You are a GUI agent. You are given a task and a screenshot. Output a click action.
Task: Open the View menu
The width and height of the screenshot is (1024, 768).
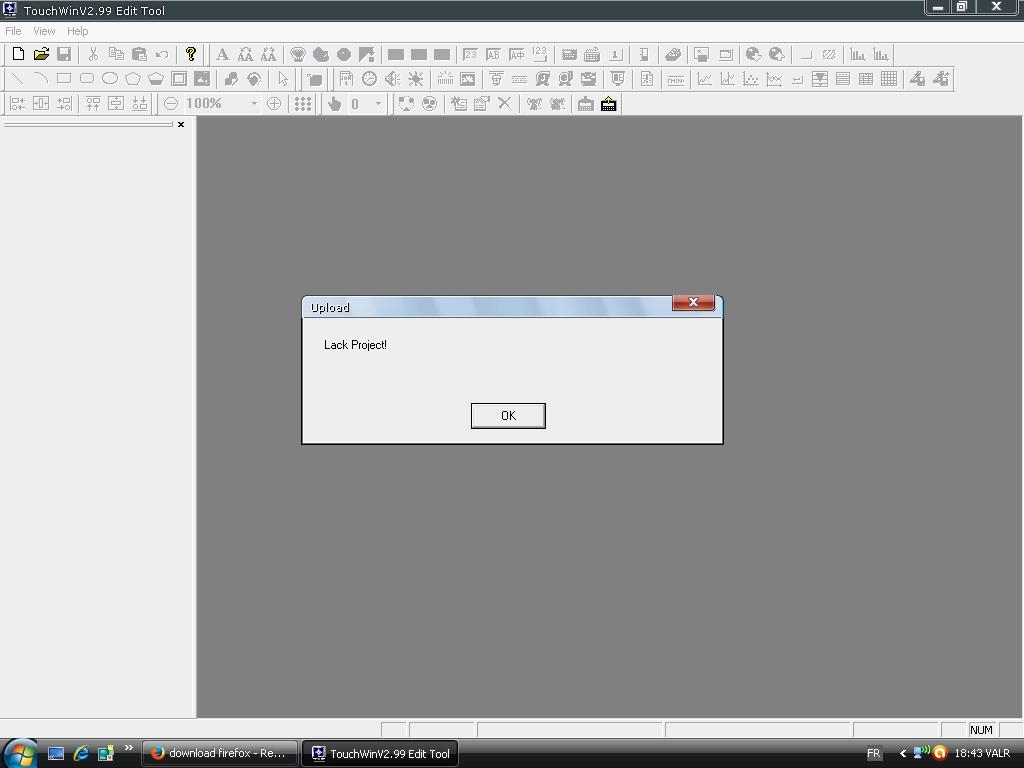tap(44, 31)
